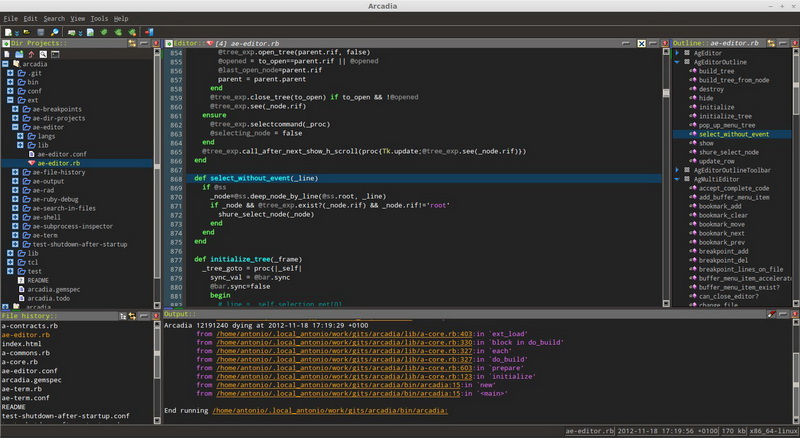Image resolution: width=800 pixels, height=438 pixels.
Task: Select arcadia.gemspec in project tree
Action: [54, 289]
